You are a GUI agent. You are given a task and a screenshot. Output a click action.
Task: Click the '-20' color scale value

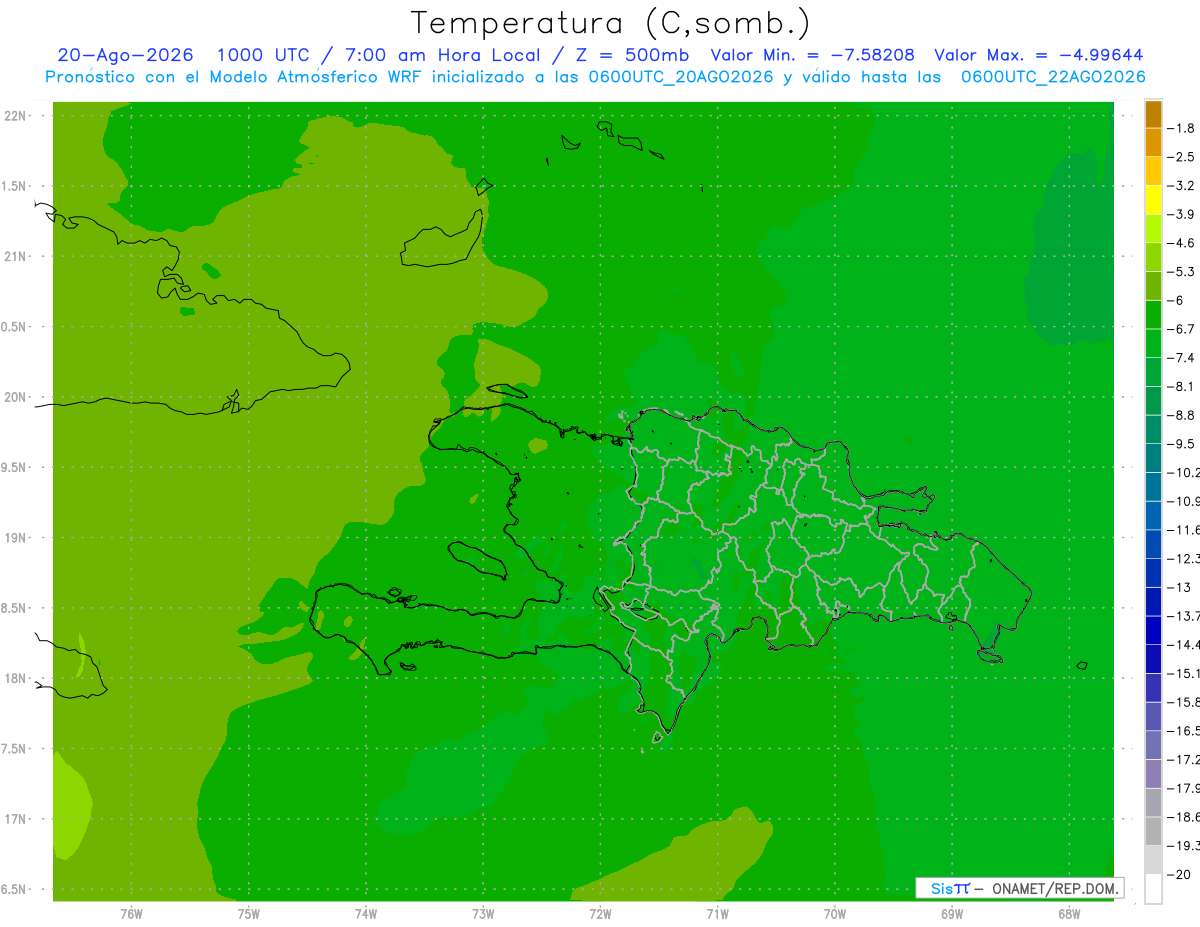pyautogui.click(x=1180, y=874)
